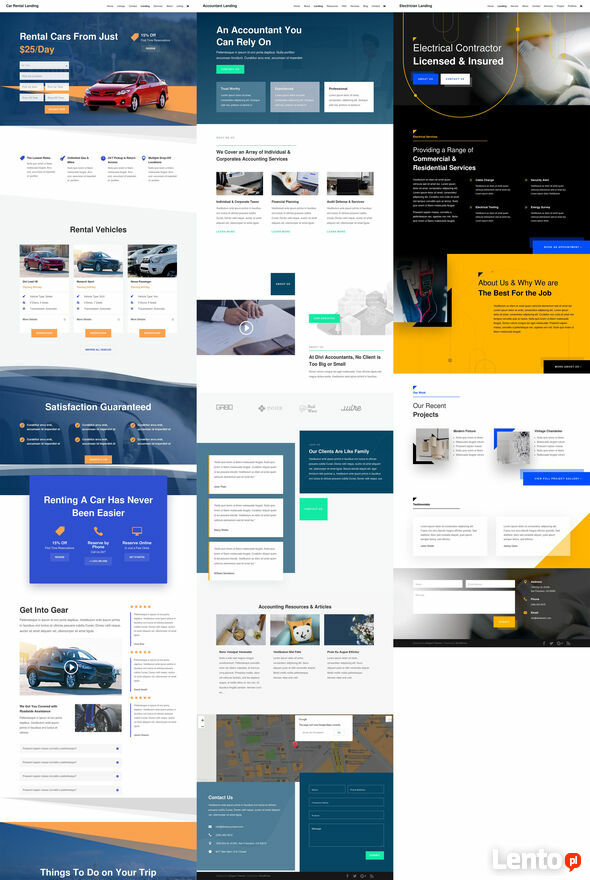Open Twitter icon in electrician page footer
Screen dimensions: 590x880
[551, 643]
